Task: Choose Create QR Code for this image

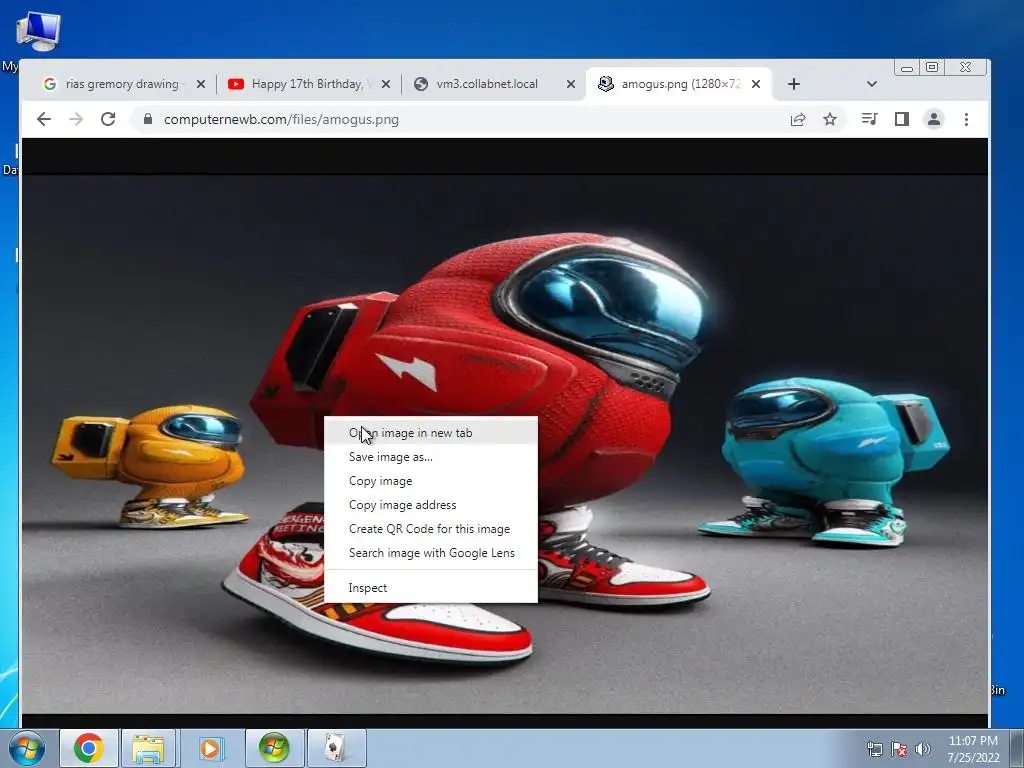Action: pyautogui.click(x=430, y=529)
